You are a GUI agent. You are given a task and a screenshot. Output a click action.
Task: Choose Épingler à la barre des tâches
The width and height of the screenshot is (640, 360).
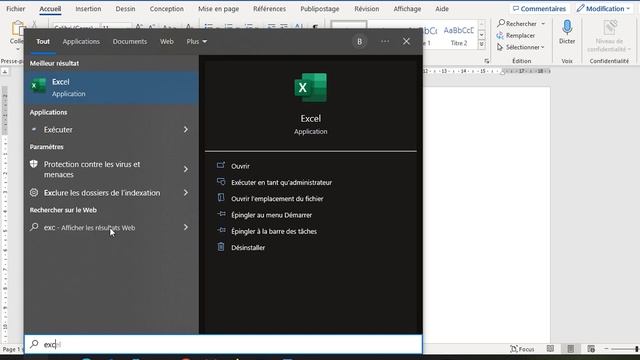(x=274, y=231)
